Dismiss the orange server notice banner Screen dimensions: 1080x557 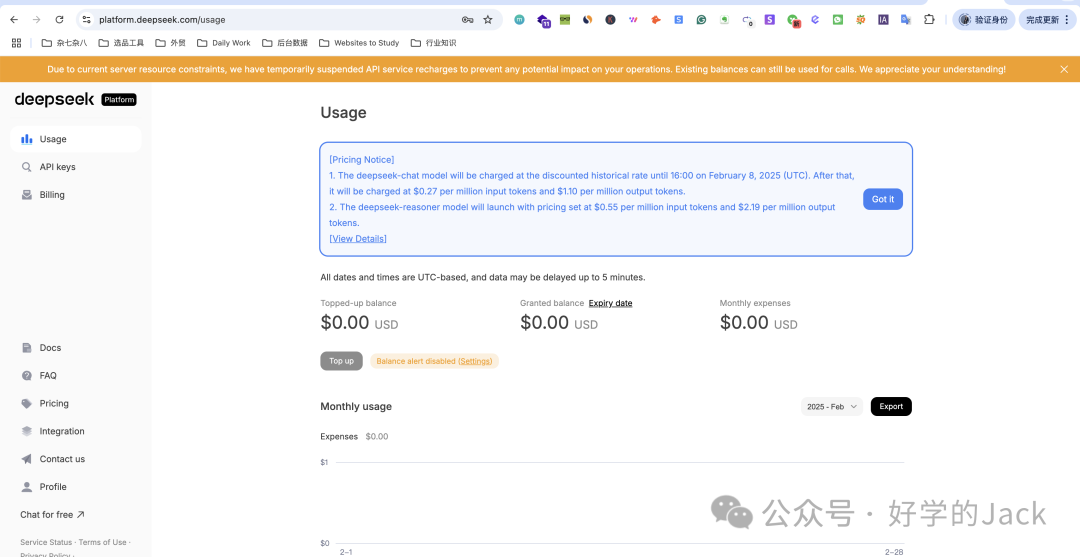coord(1064,69)
